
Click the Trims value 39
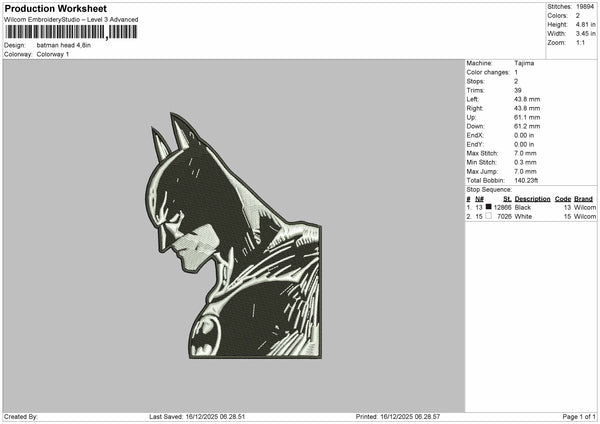(x=518, y=90)
